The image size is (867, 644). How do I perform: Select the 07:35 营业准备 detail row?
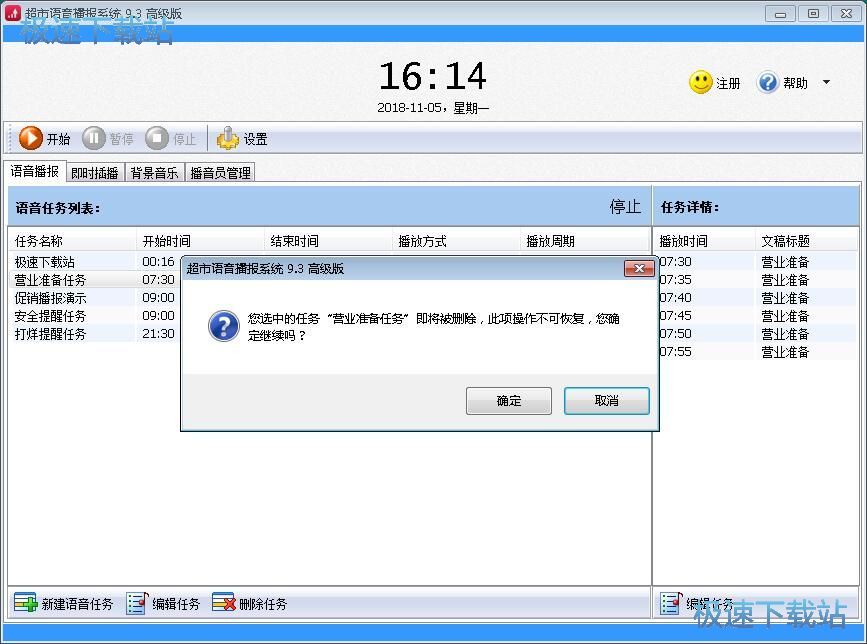(758, 280)
